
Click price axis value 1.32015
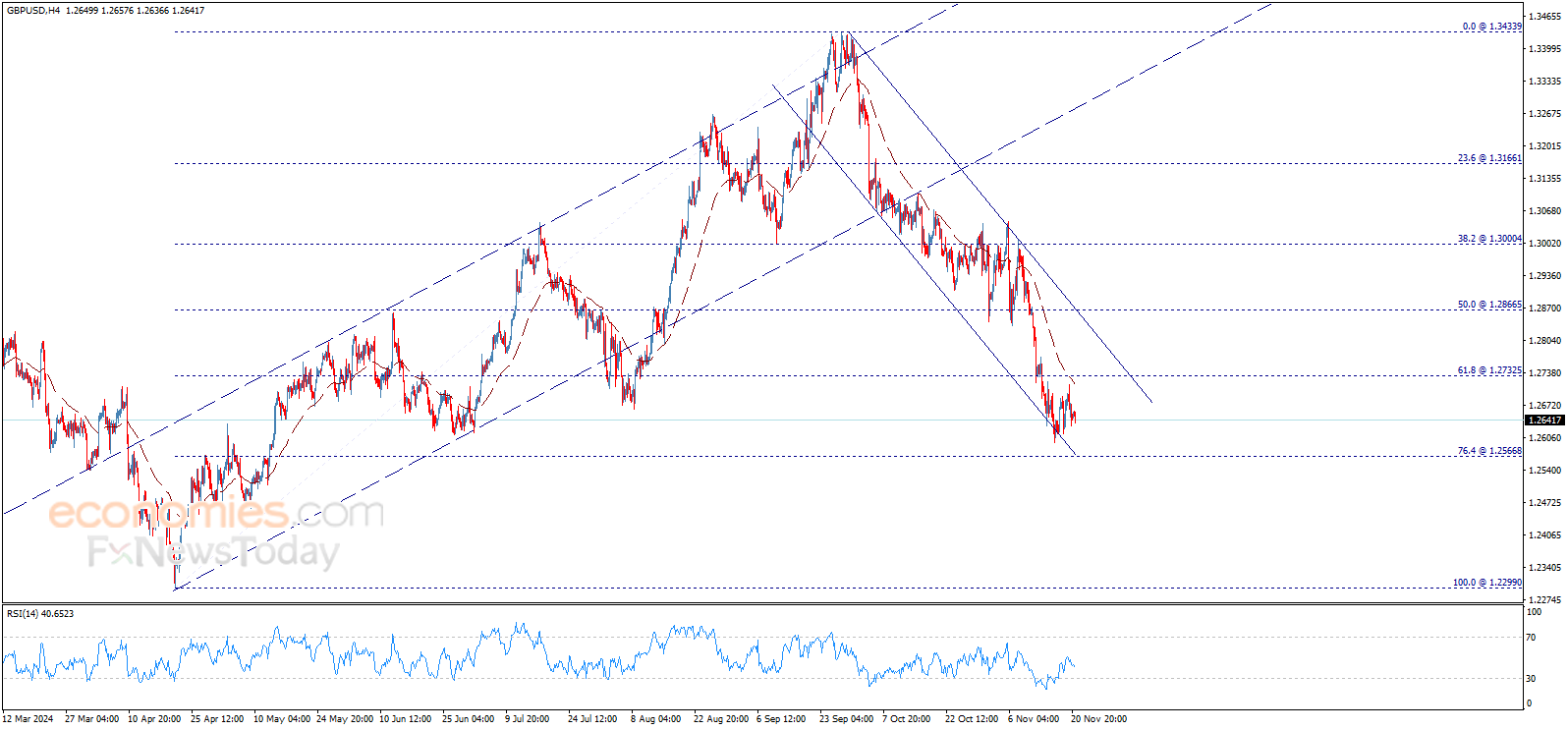[x=1545, y=146]
